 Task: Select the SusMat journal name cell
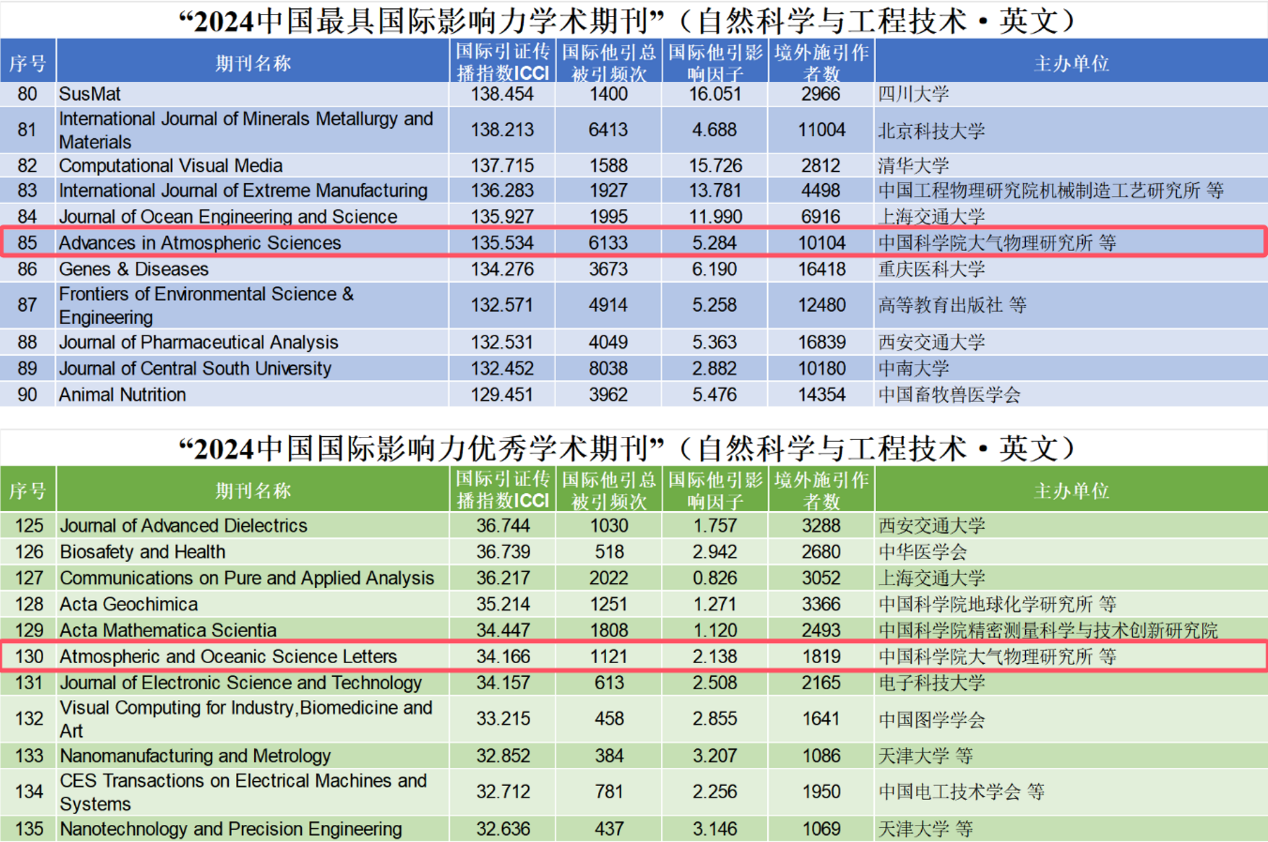coord(90,94)
